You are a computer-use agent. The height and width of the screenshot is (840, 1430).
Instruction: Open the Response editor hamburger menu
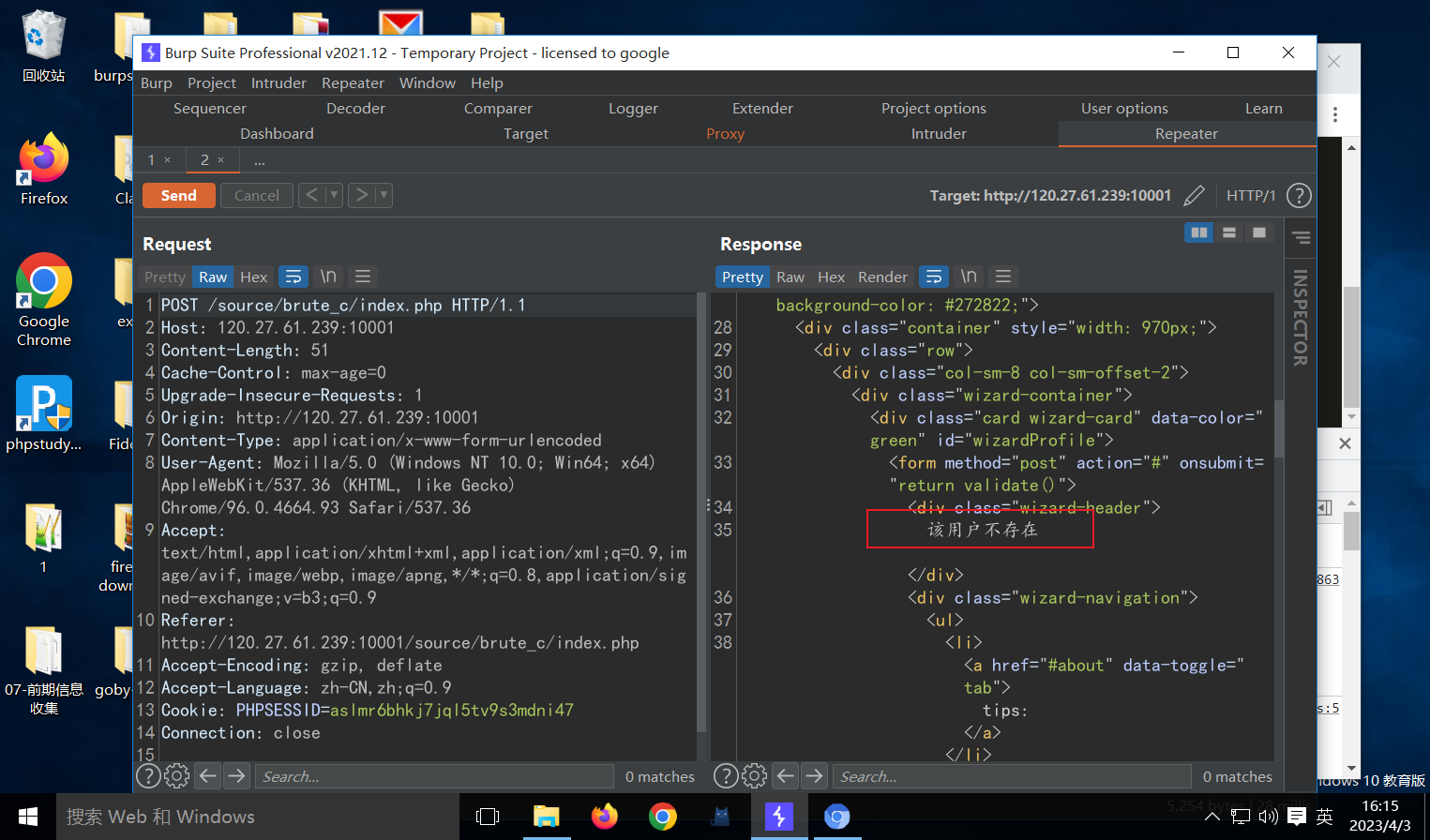[1003, 277]
